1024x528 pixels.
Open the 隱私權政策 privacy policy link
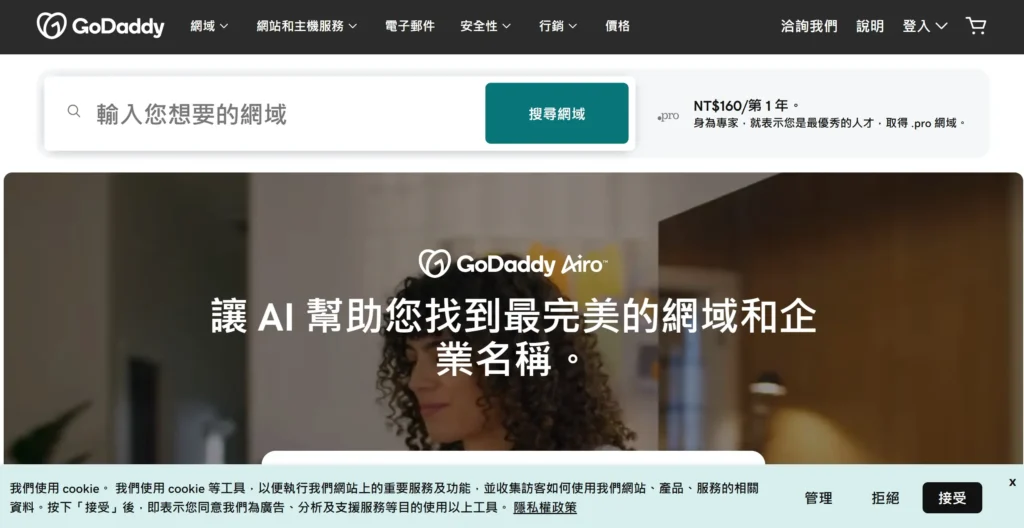(x=545, y=508)
